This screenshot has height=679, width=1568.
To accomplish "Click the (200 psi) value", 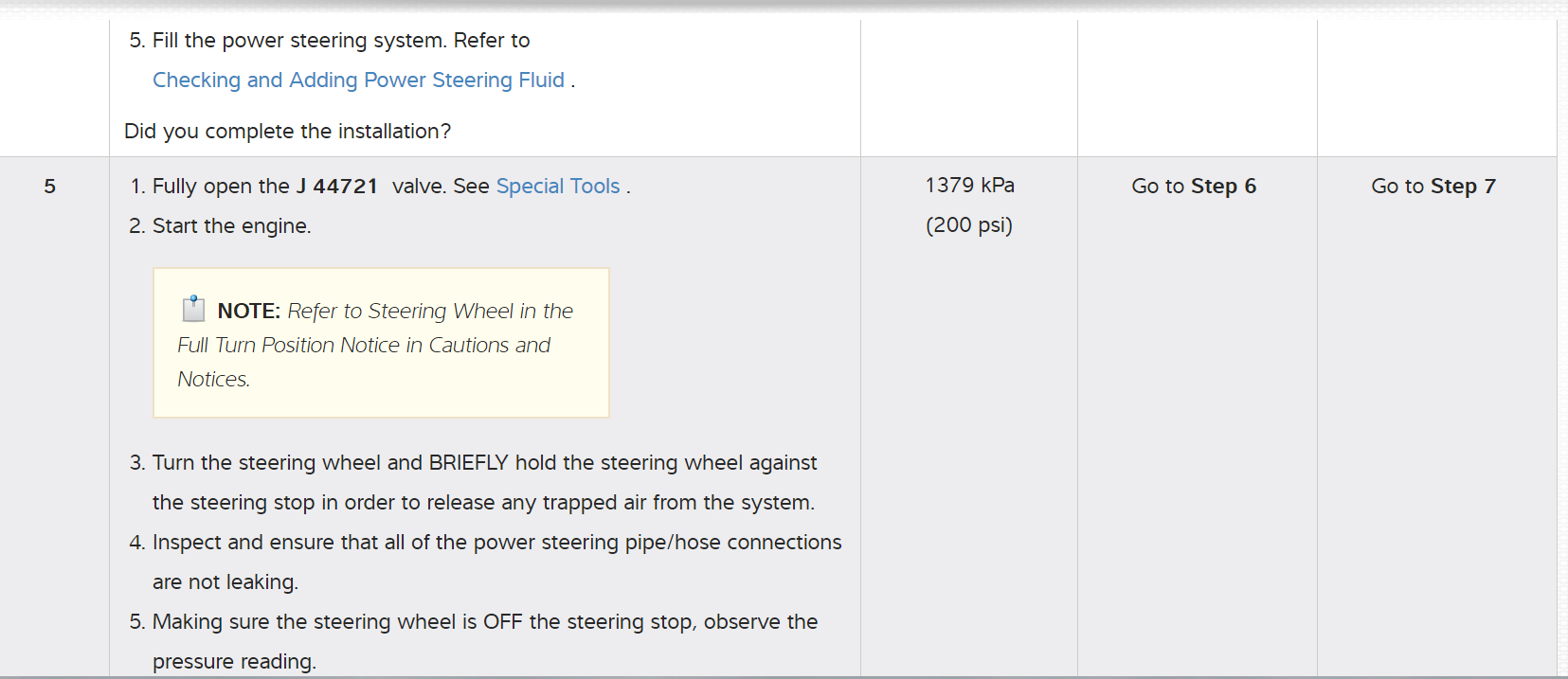I will [x=968, y=225].
